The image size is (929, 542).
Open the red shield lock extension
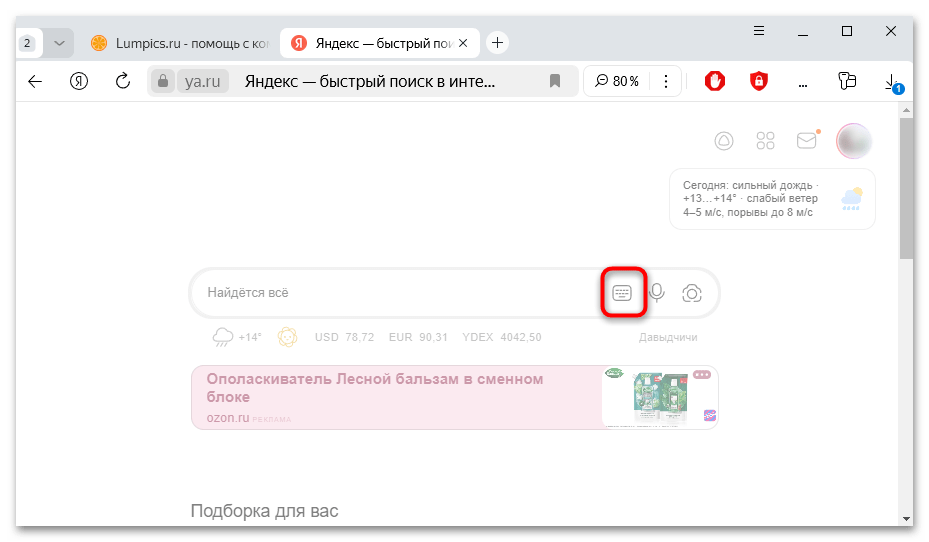758,81
